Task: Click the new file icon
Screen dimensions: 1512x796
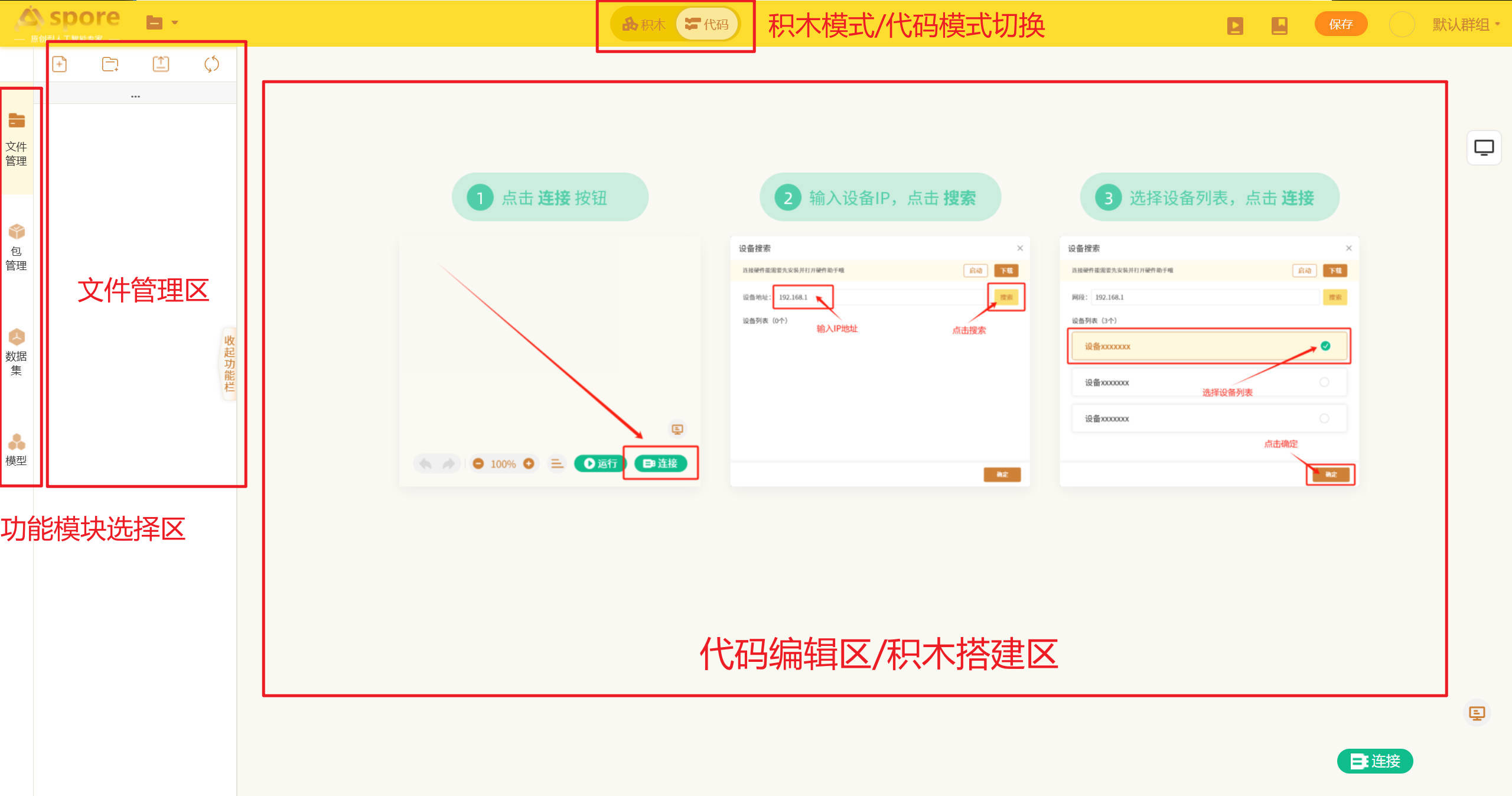Action: (x=60, y=64)
